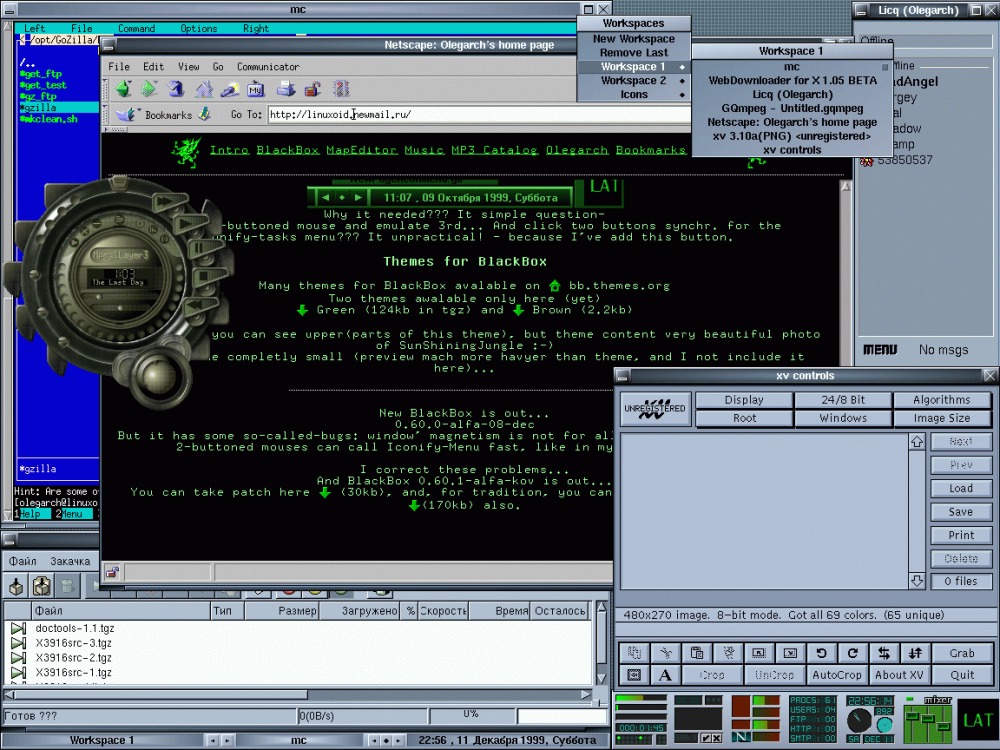The height and width of the screenshot is (750, 1000).
Task: Click the X button in the dock applet
Action: [717, 738]
